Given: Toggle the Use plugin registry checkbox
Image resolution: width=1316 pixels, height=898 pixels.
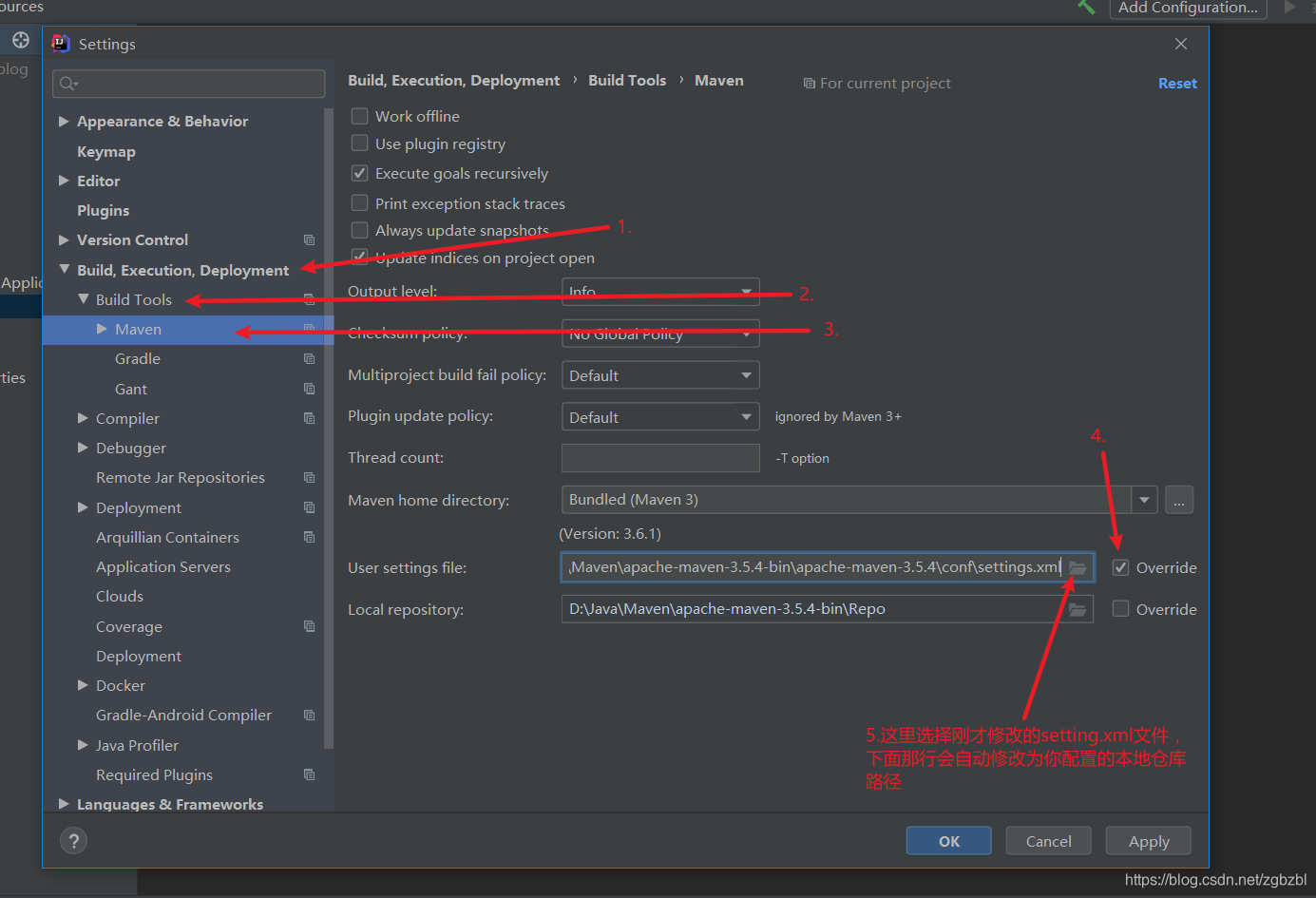Looking at the screenshot, I should 359,143.
